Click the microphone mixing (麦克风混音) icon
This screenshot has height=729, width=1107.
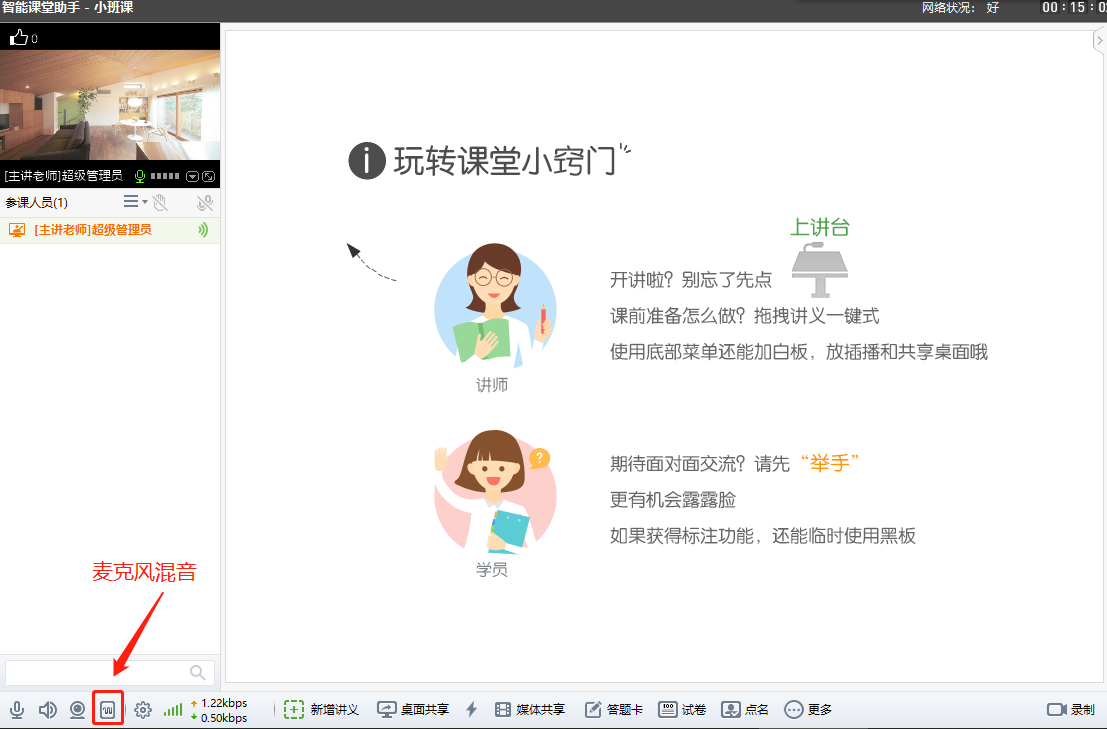pyautogui.click(x=108, y=710)
